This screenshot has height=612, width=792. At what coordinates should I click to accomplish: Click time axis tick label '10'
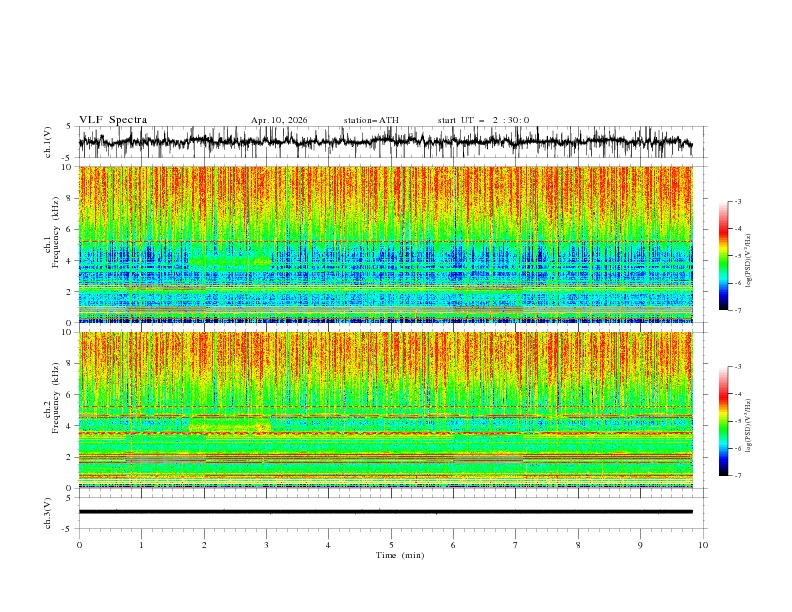point(703,545)
